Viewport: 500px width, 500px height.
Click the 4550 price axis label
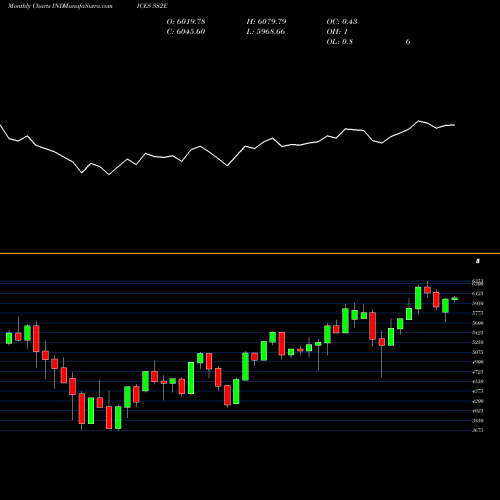coord(478,381)
